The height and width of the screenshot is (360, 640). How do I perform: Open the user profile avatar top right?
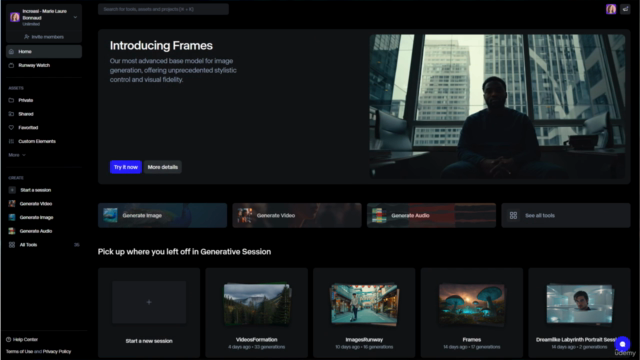pos(611,9)
